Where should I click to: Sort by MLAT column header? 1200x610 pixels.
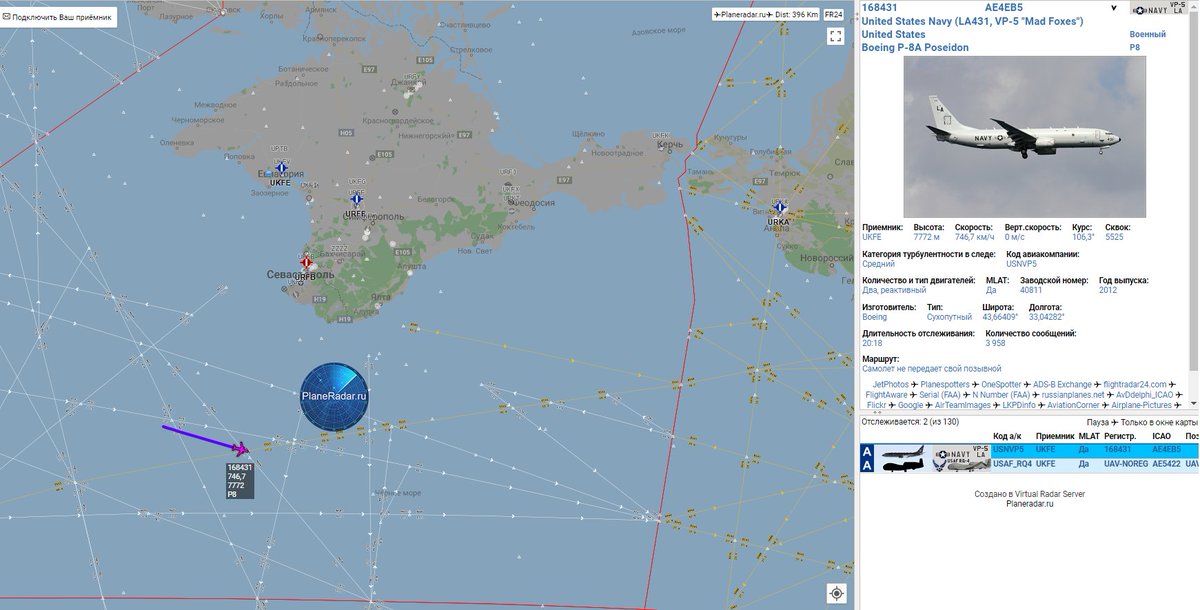click(1089, 436)
